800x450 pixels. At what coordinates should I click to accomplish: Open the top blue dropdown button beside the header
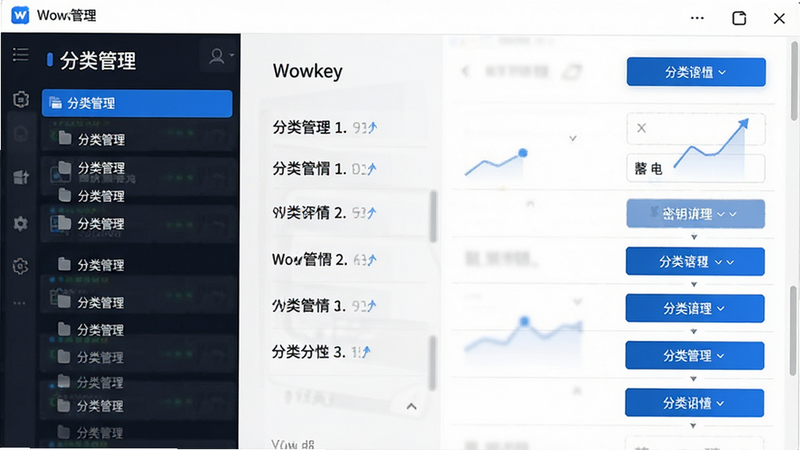tap(696, 72)
